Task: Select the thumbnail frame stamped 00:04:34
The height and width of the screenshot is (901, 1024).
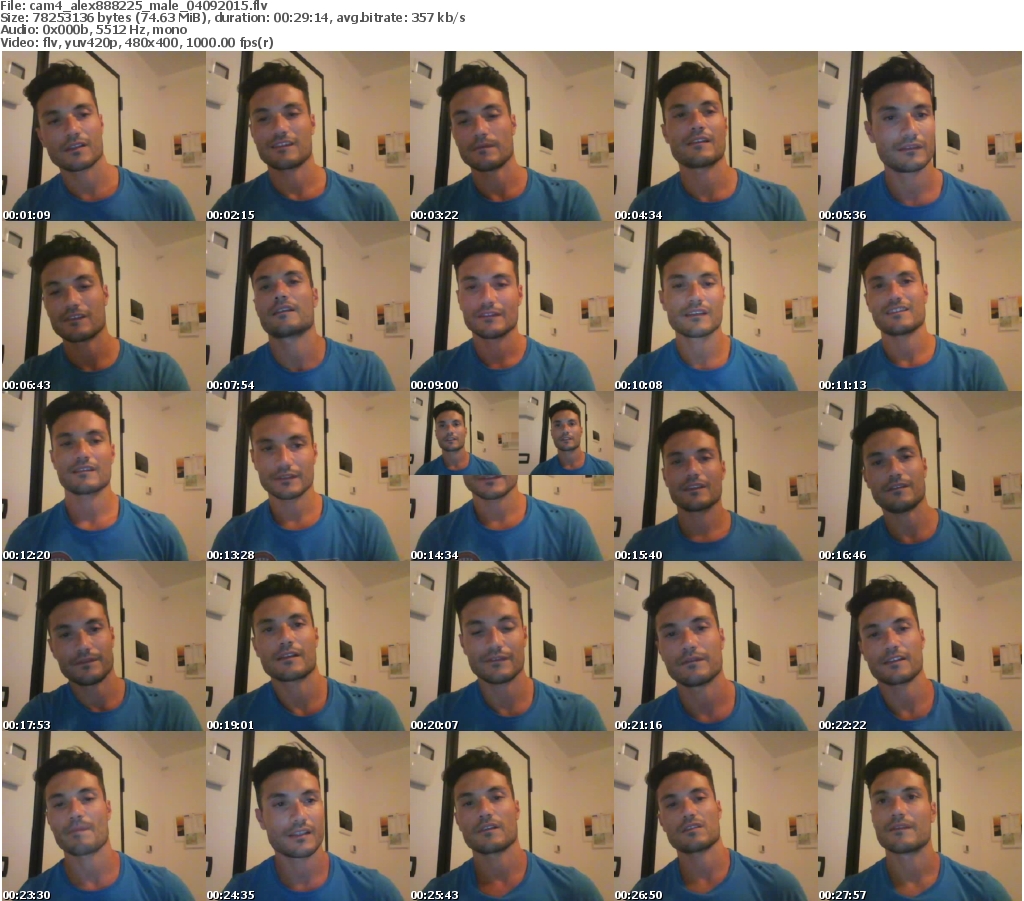Action: click(x=715, y=136)
